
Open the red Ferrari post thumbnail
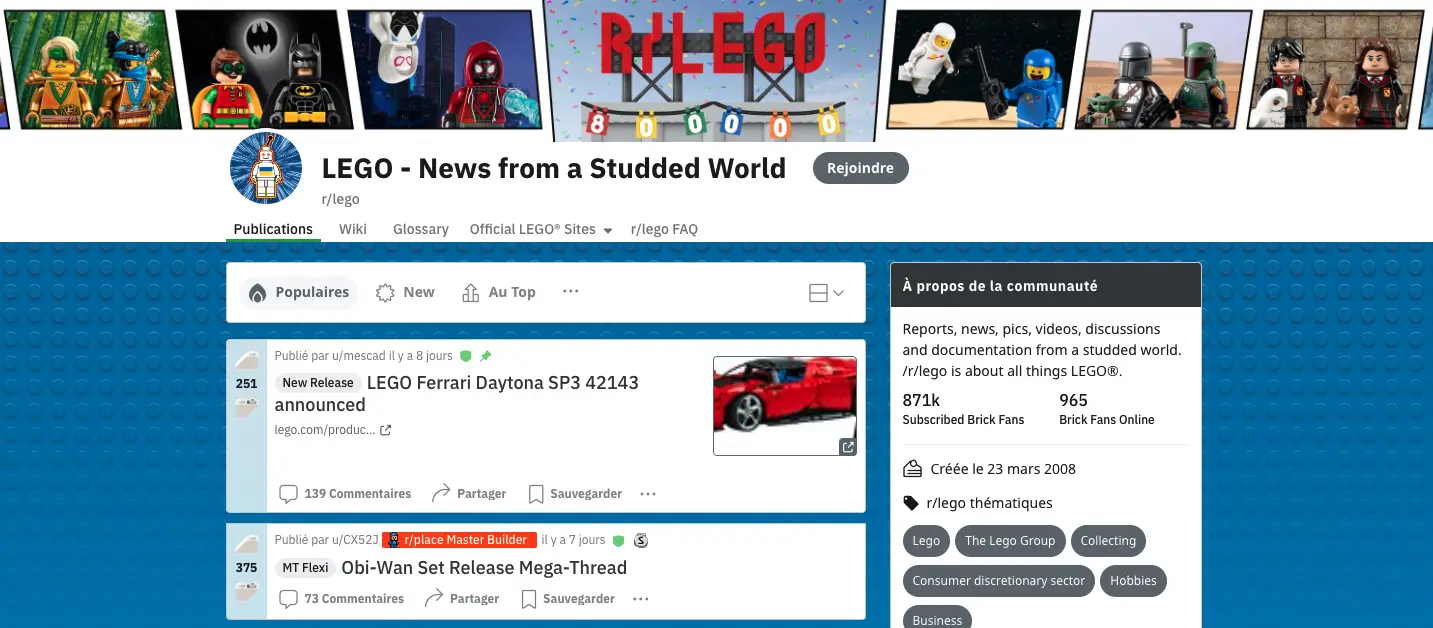(785, 406)
